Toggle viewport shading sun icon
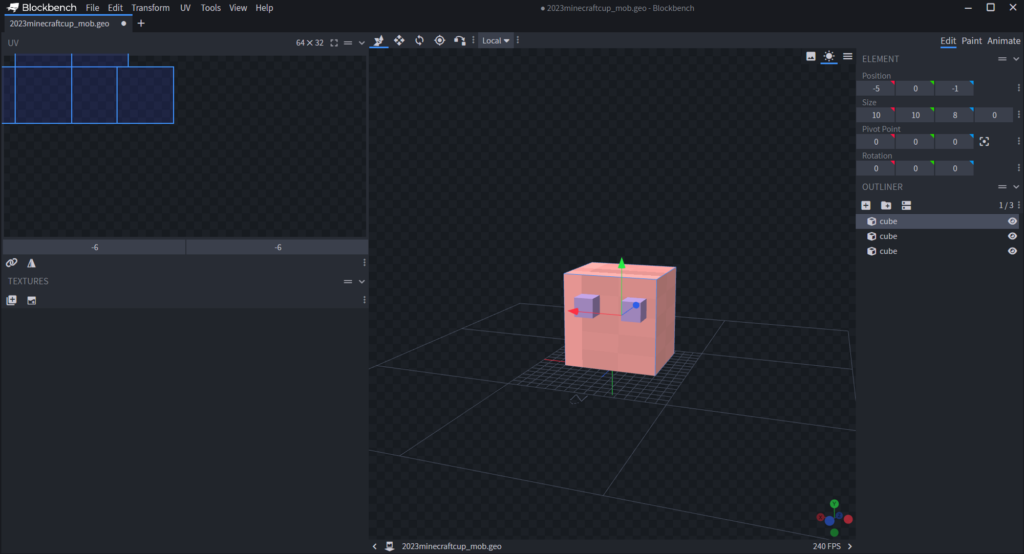 (829, 57)
